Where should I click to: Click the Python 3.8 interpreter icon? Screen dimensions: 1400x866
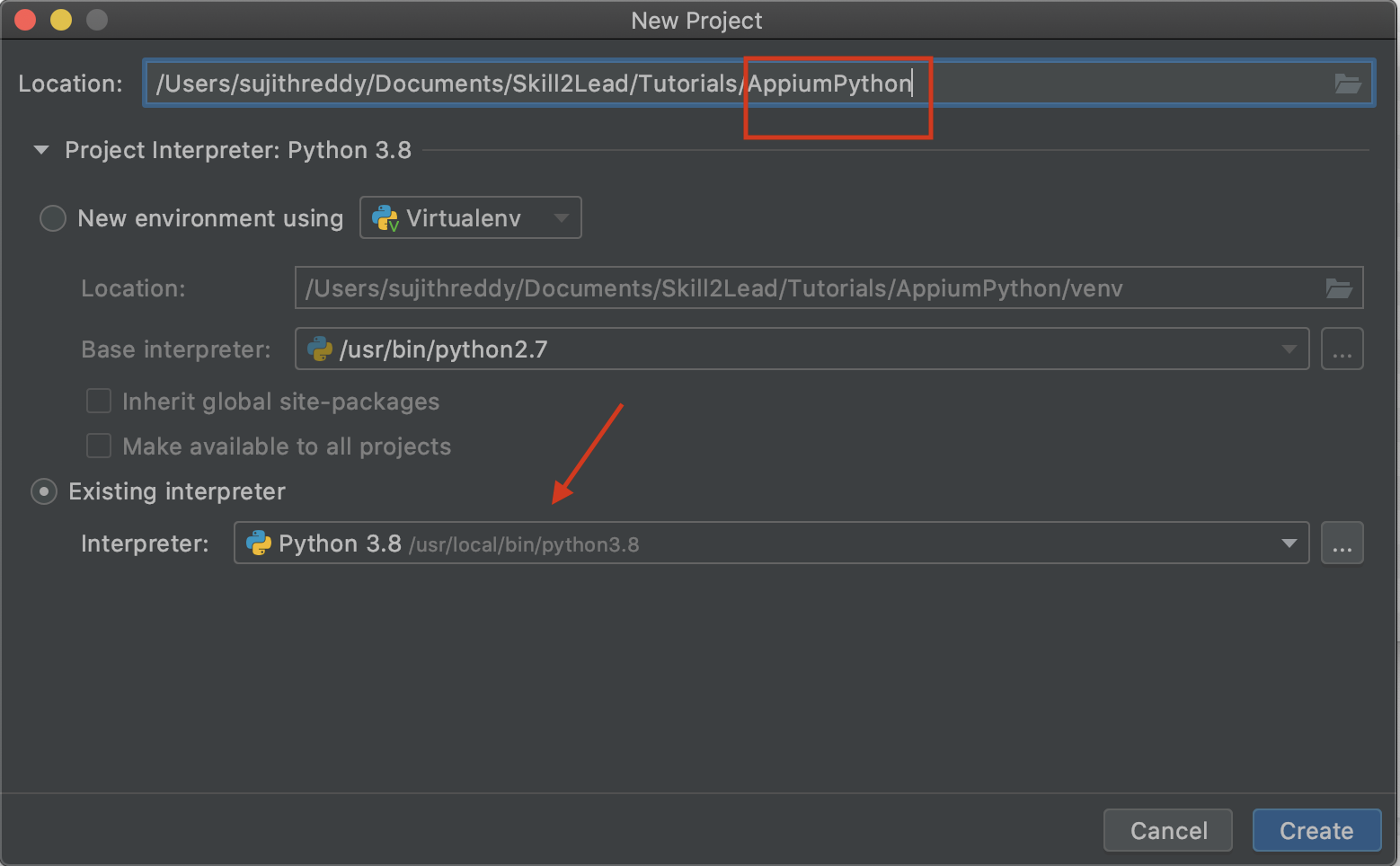point(259,543)
